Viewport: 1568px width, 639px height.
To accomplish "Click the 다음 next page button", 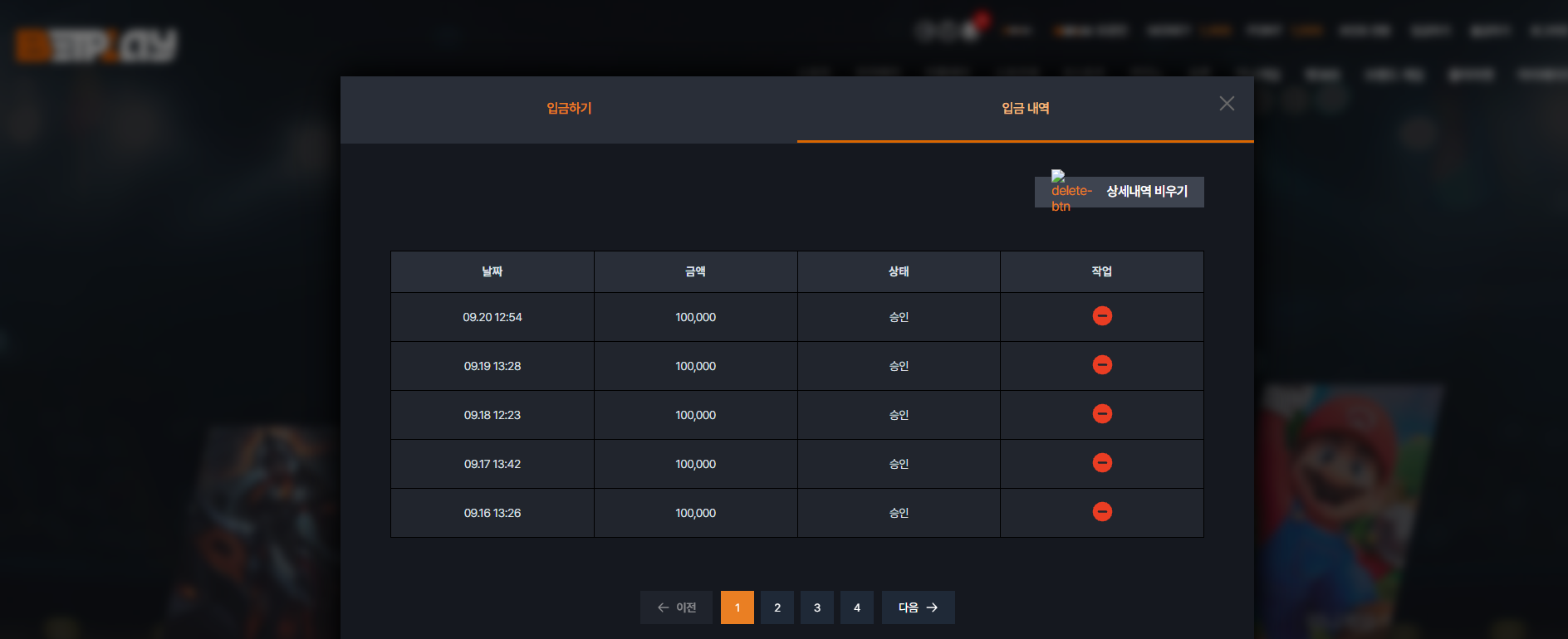I will (x=919, y=607).
